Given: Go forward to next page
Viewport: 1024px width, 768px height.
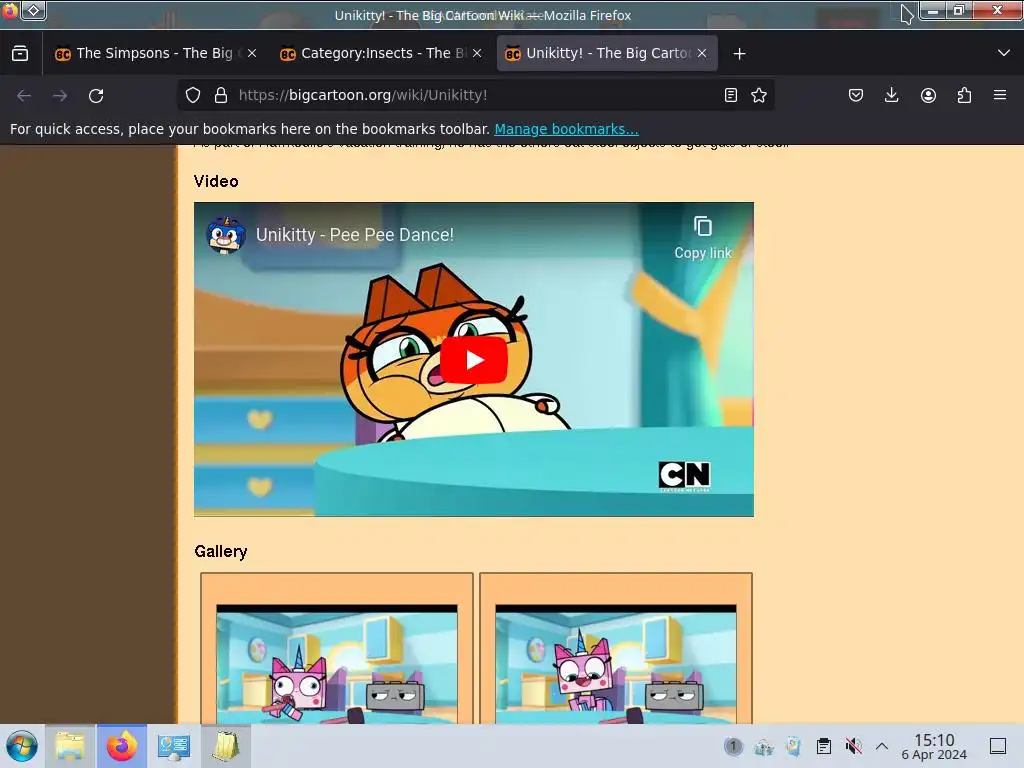Looking at the screenshot, I should pos(60,95).
